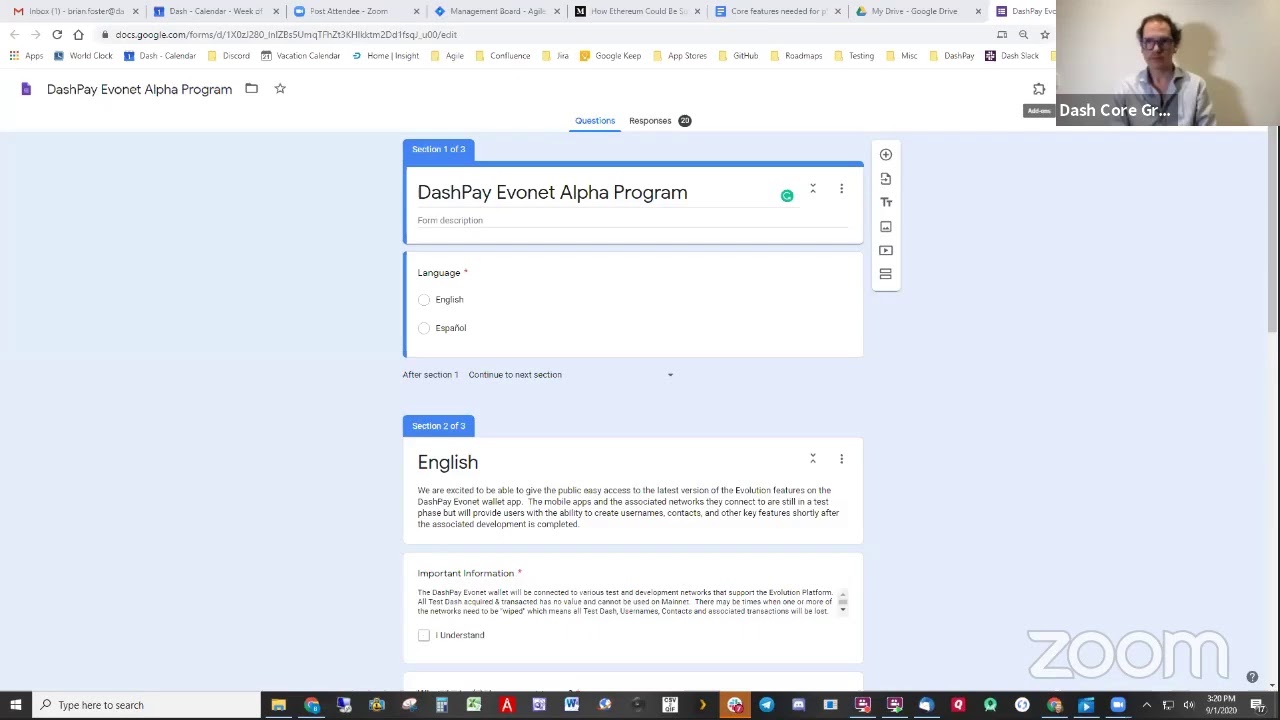Select the English language option
Image resolution: width=1280 pixels, height=720 pixels.
(424, 300)
